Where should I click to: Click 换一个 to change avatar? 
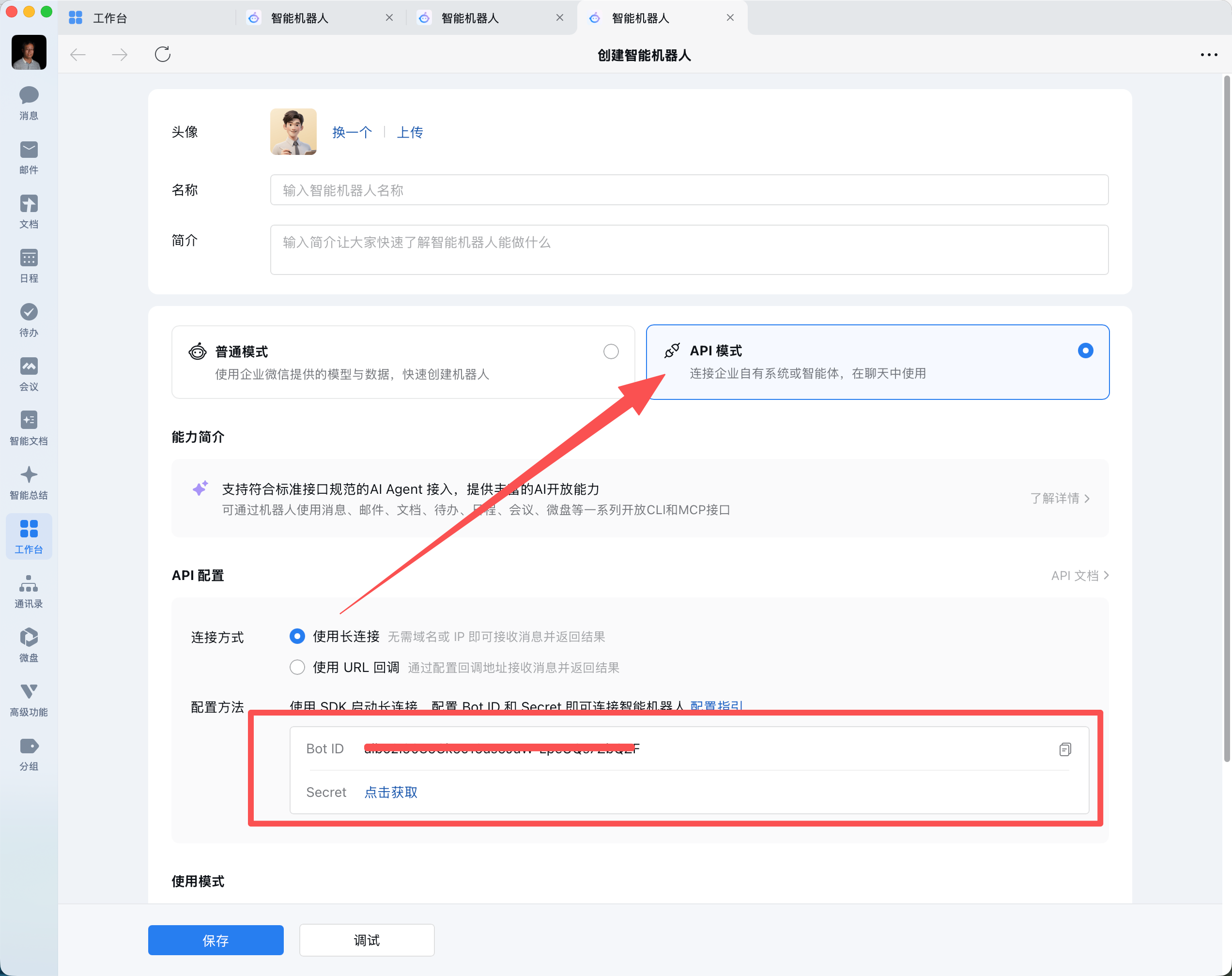coord(352,133)
